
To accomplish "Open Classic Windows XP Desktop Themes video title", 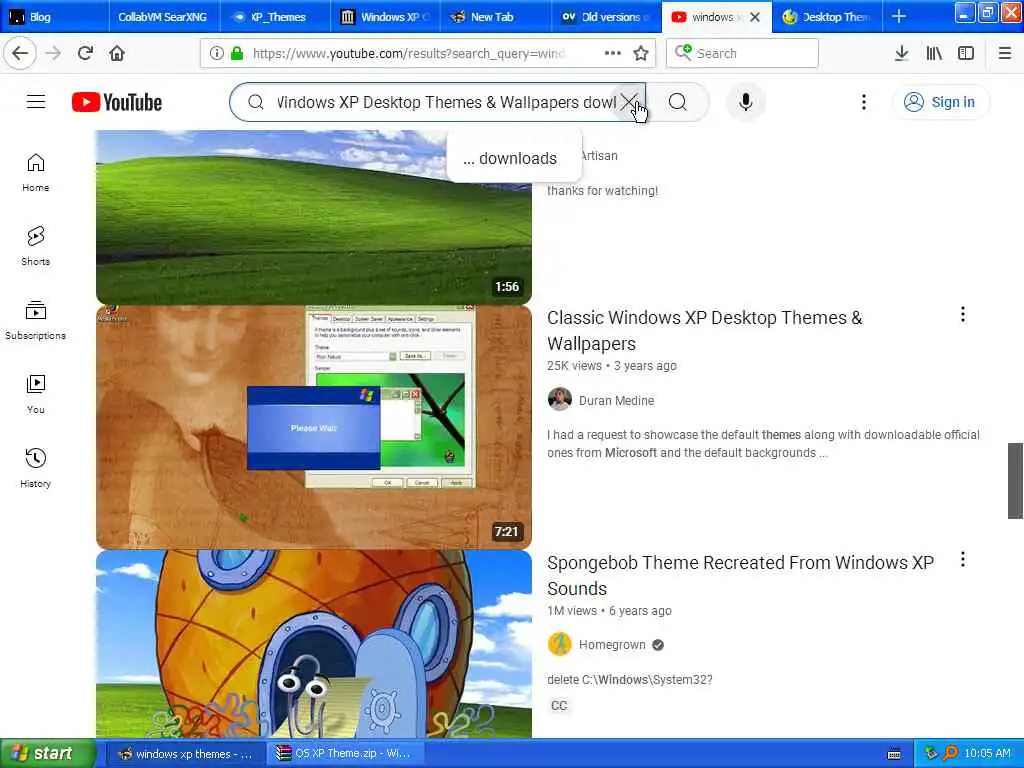I will click(705, 330).
